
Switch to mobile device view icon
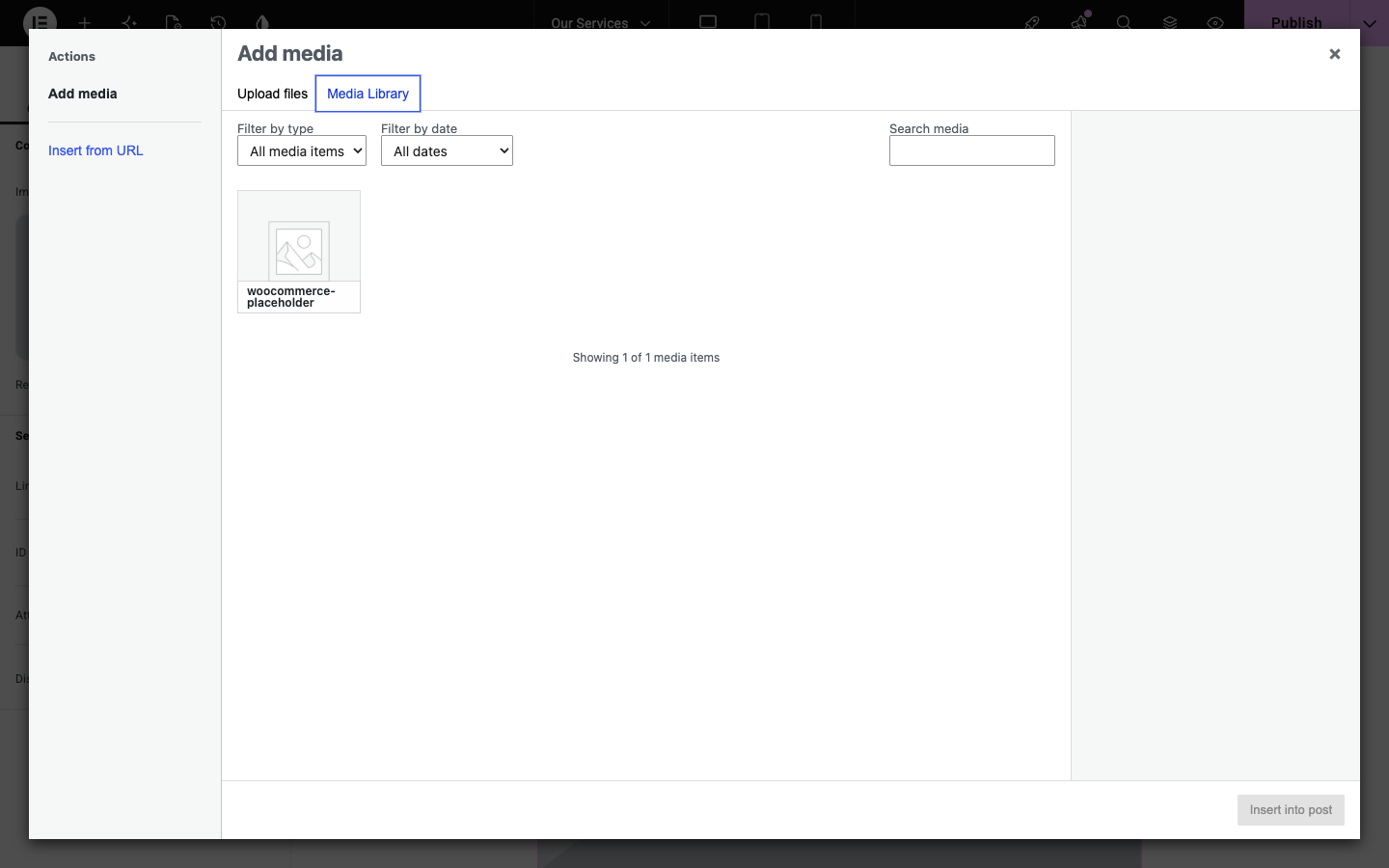(x=816, y=21)
